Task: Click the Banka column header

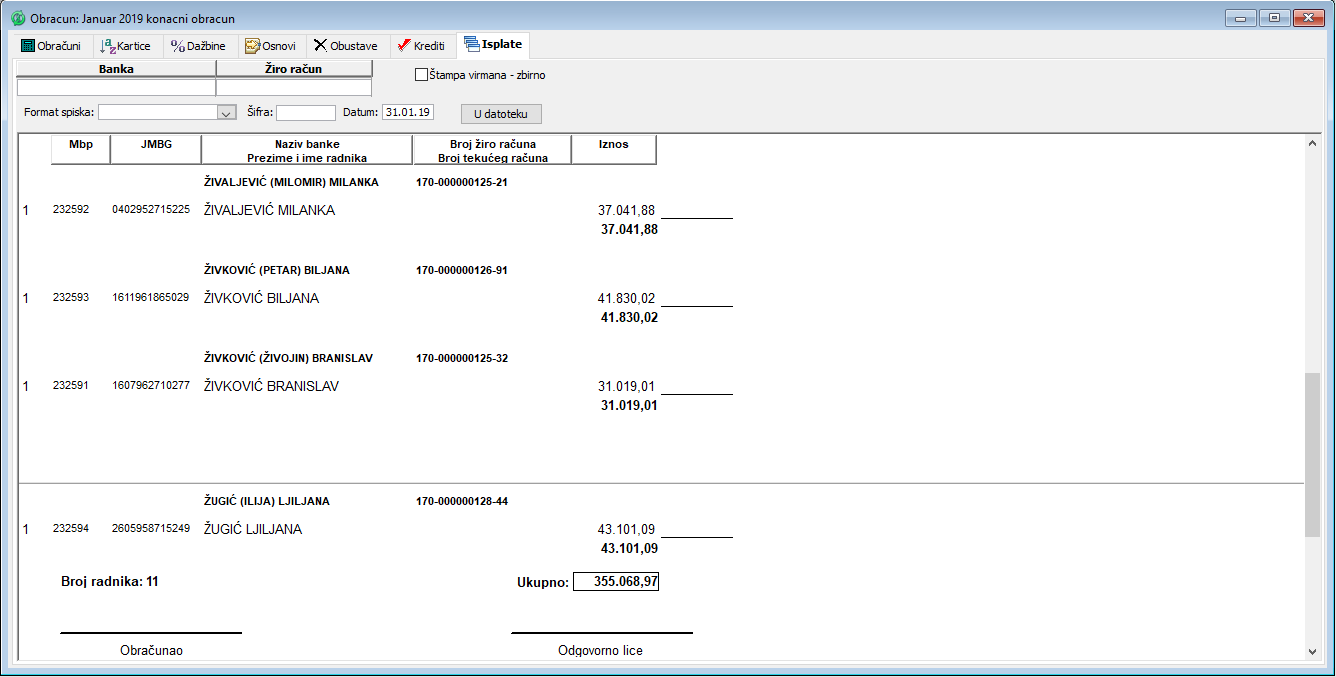Action: 116,69
